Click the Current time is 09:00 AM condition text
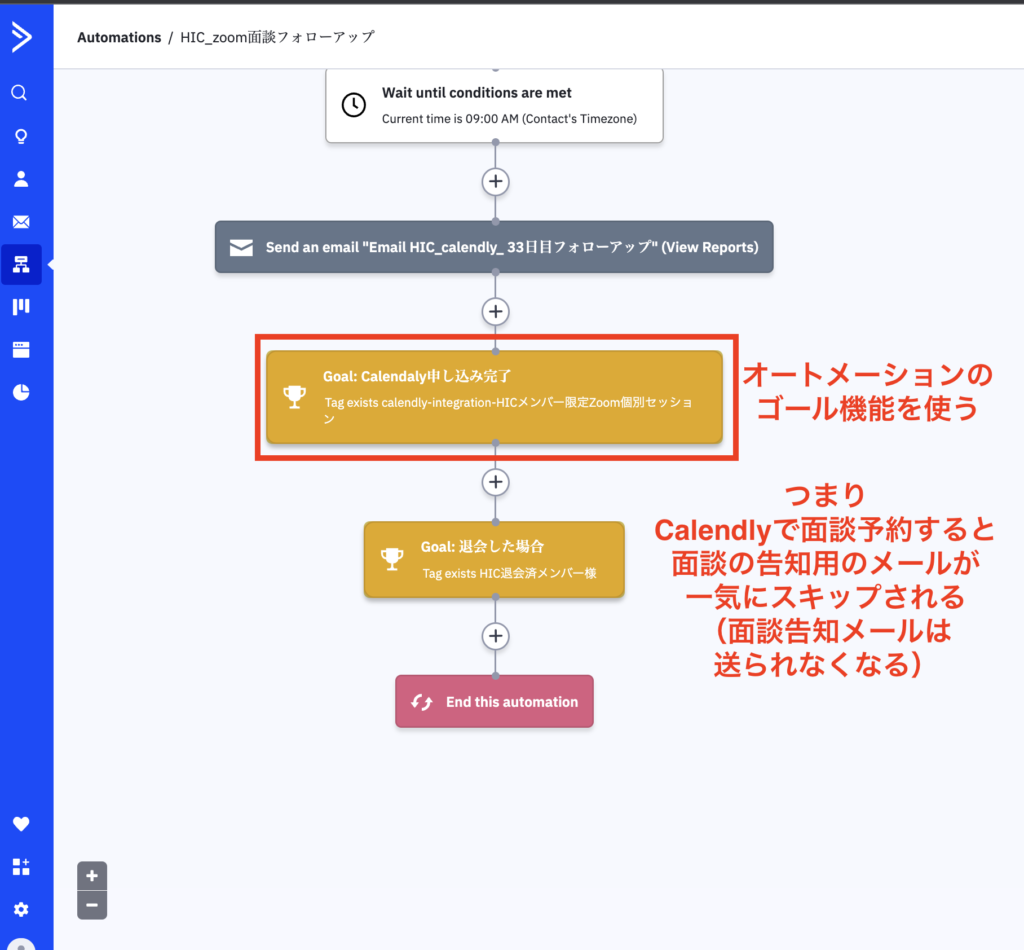Viewport: 1024px width, 950px height. [x=509, y=119]
